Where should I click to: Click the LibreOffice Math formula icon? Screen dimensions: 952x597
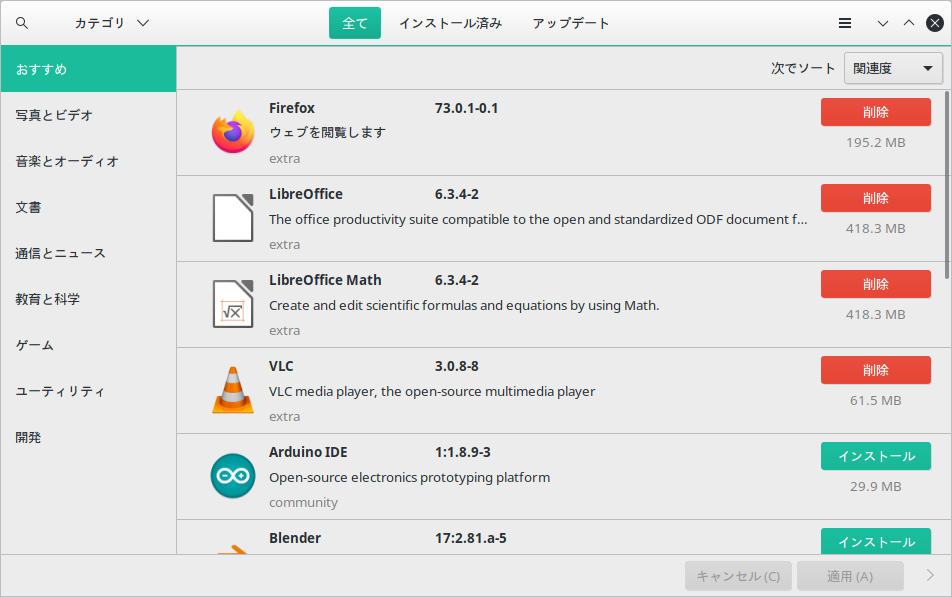click(233, 304)
